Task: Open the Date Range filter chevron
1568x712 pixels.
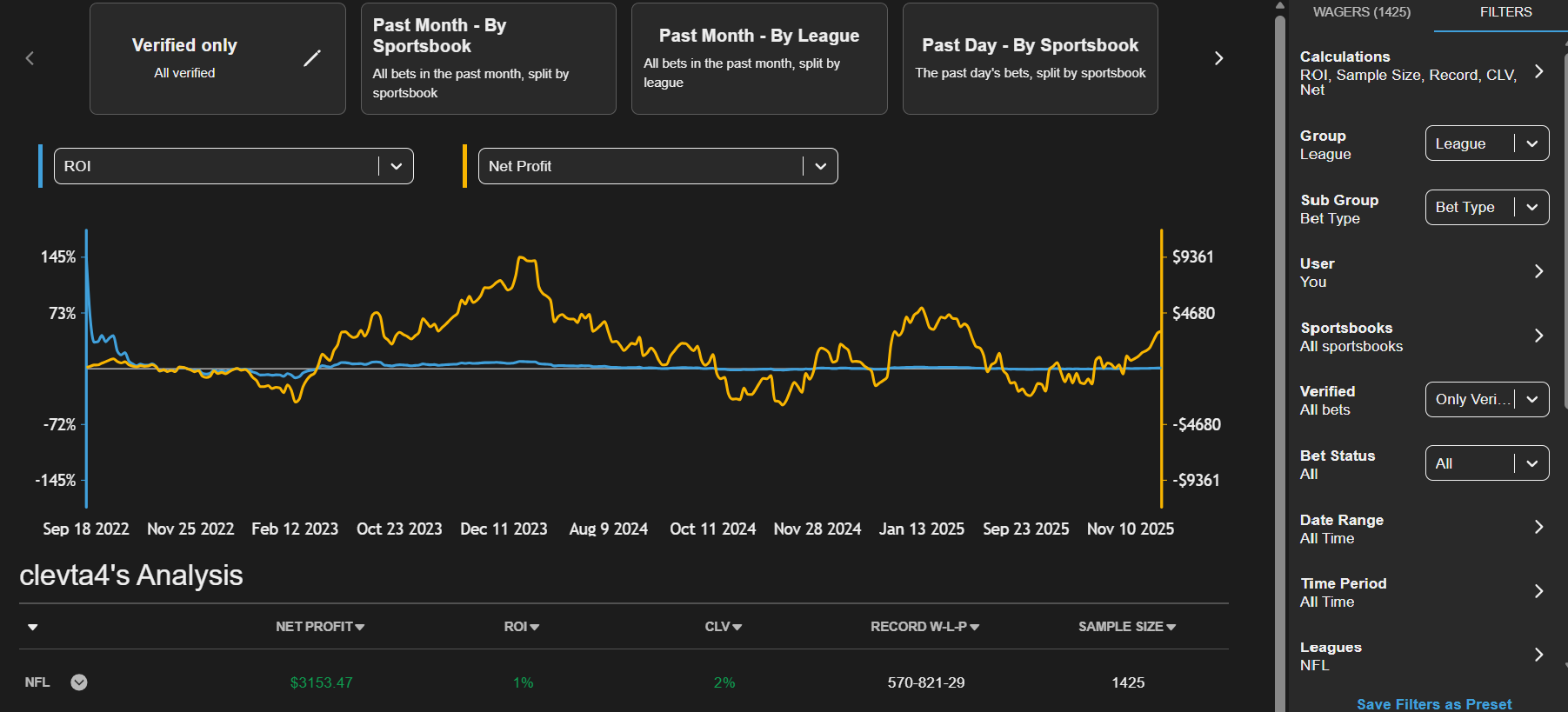Action: coord(1538,528)
